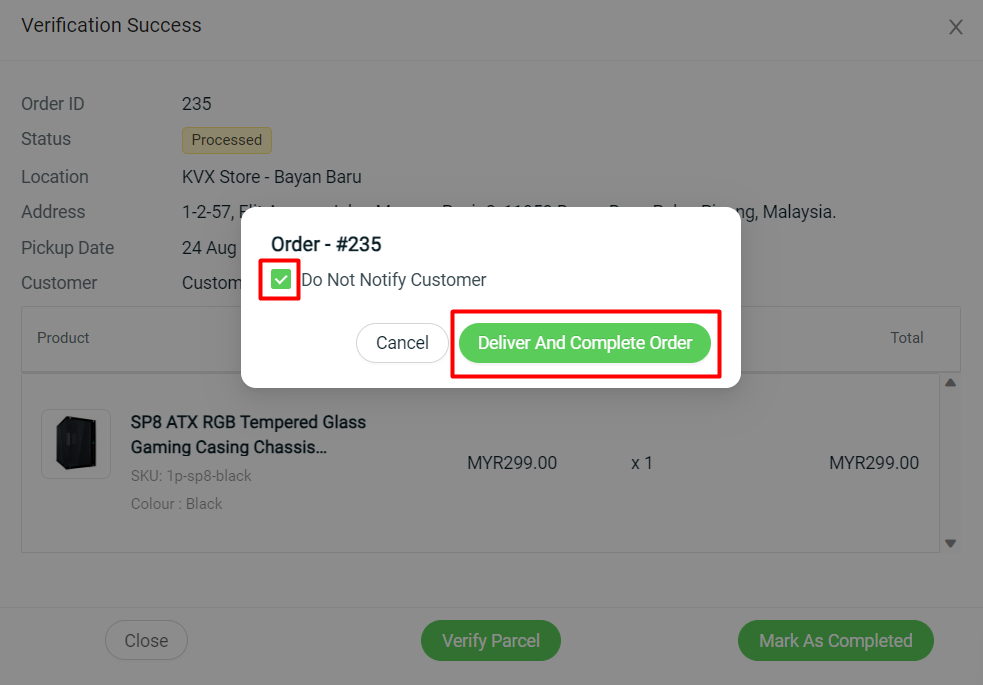Click the product list scroll up arrow

coord(950,383)
